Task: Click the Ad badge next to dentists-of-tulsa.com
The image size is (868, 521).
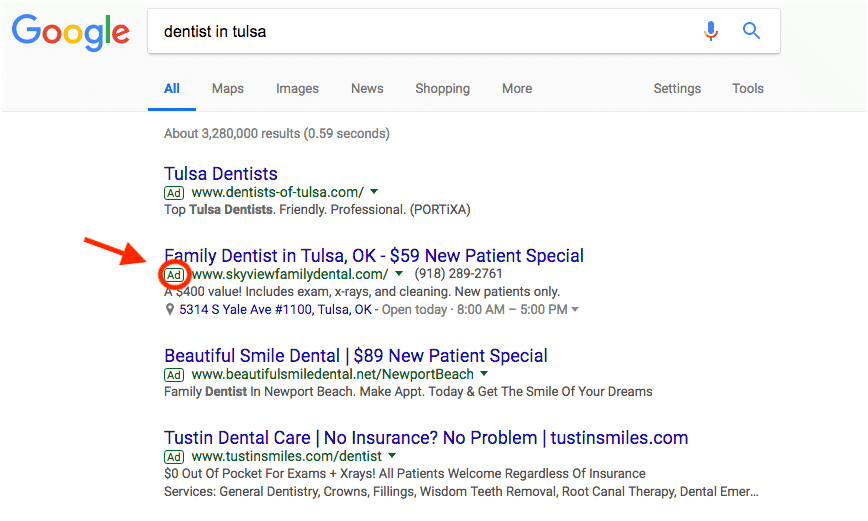Action: (x=174, y=192)
